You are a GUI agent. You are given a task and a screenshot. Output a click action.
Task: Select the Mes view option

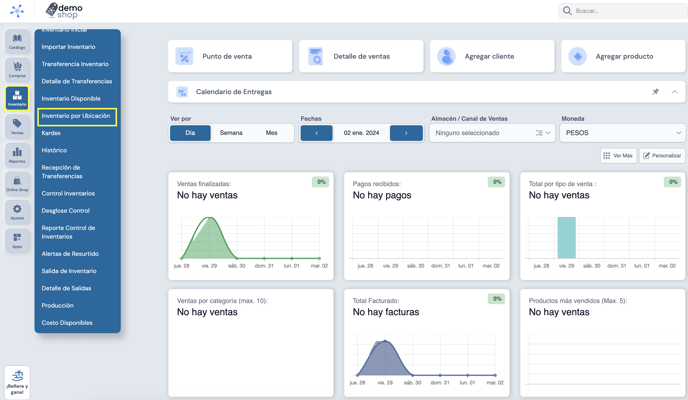[x=272, y=133]
